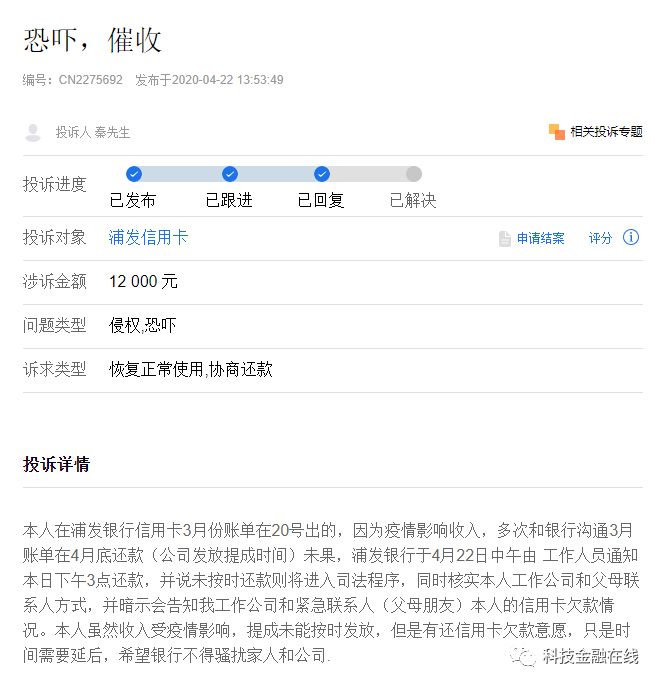
Task: Click the gray complainant avatar icon
Action: point(33,132)
